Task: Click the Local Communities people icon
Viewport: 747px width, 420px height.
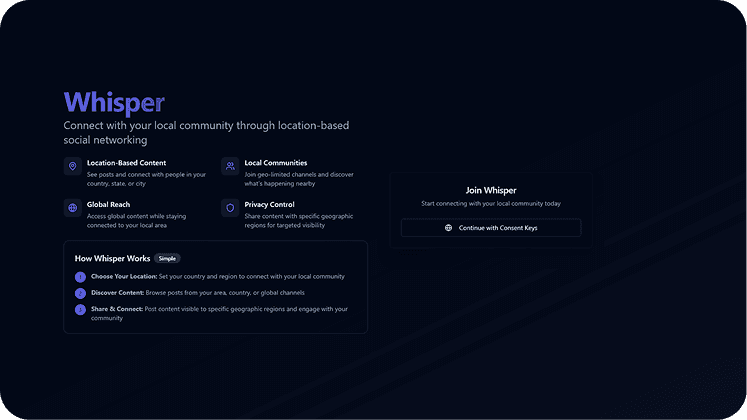Action: click(x=230, y=166)
